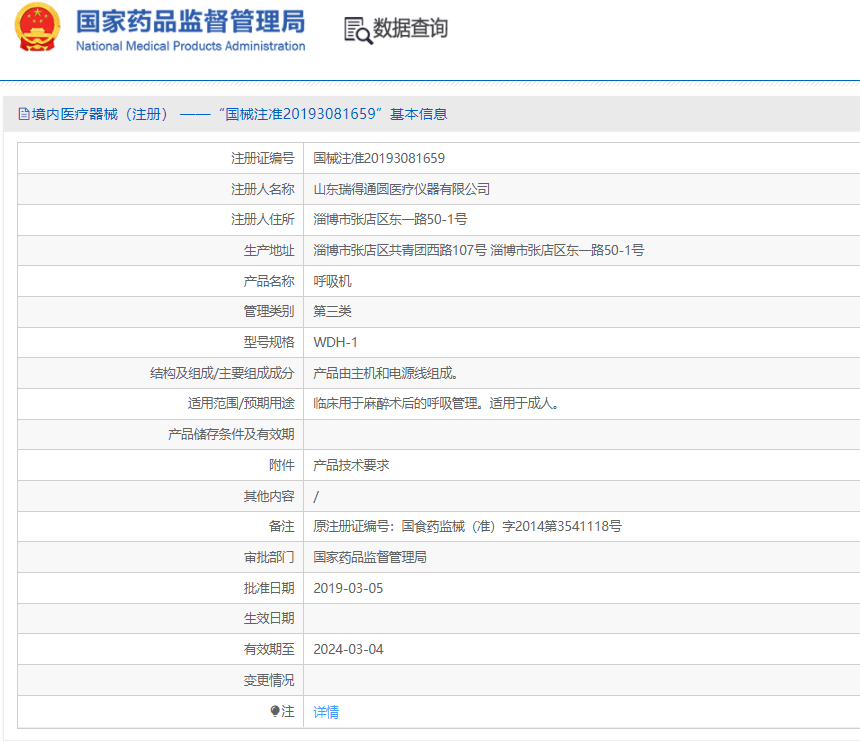The height and width of the screenshot is (741, 860).
Task: Click attachment value 产品技术要求
Action: (351, 465)
